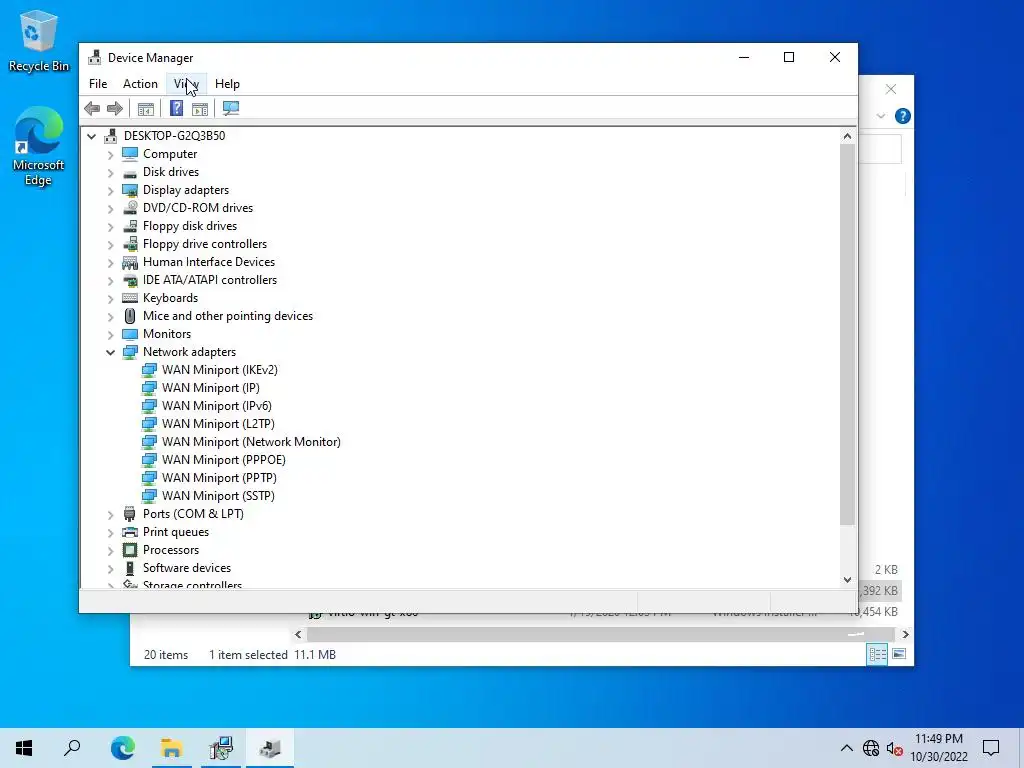Image resolution: width=1024 pixels, height=768 pixels.
Task: Open File Explorer from the taskbar
Action: pyautogui.click(x=172, y=748)
